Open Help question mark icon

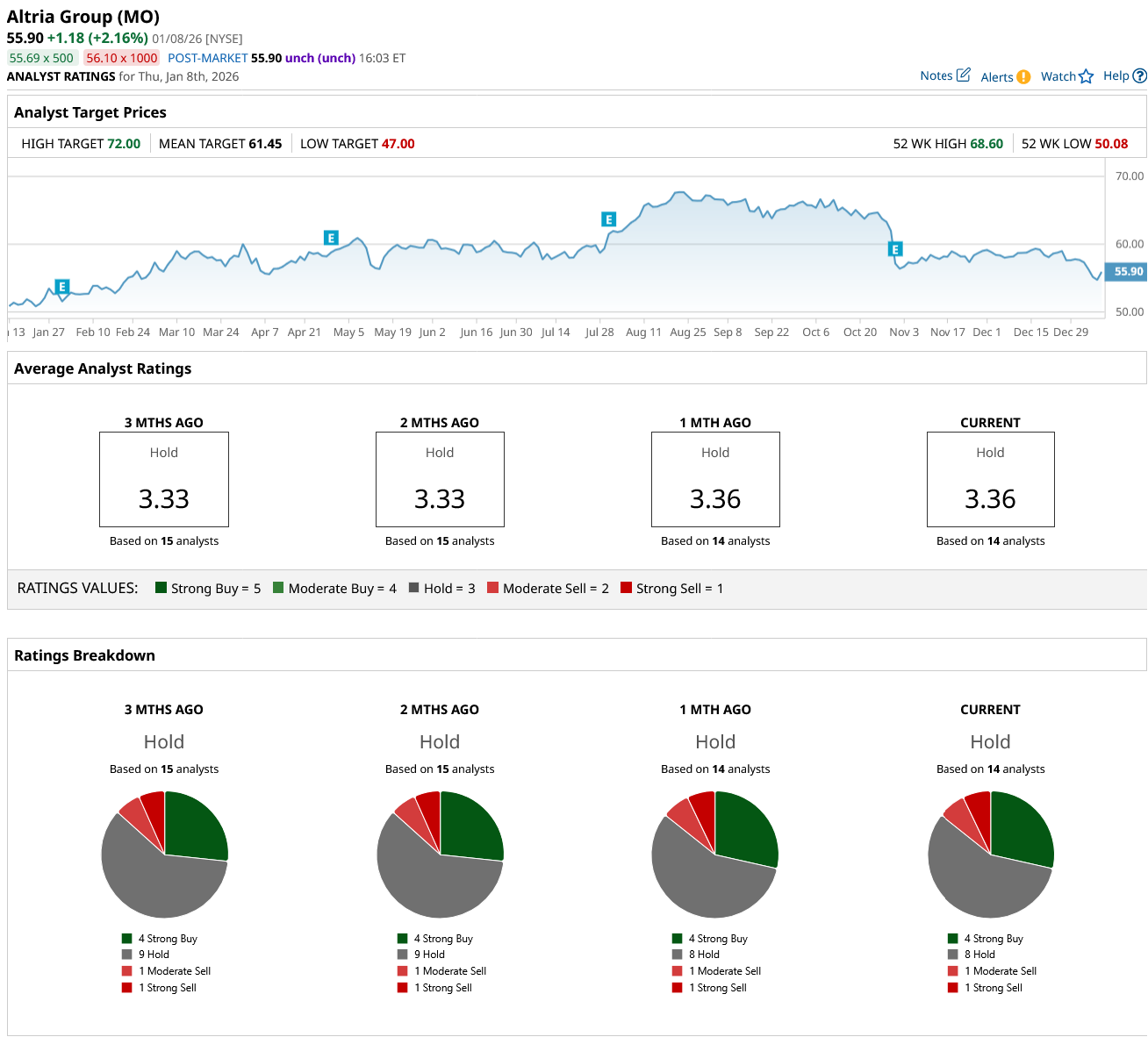(1139, 76)
